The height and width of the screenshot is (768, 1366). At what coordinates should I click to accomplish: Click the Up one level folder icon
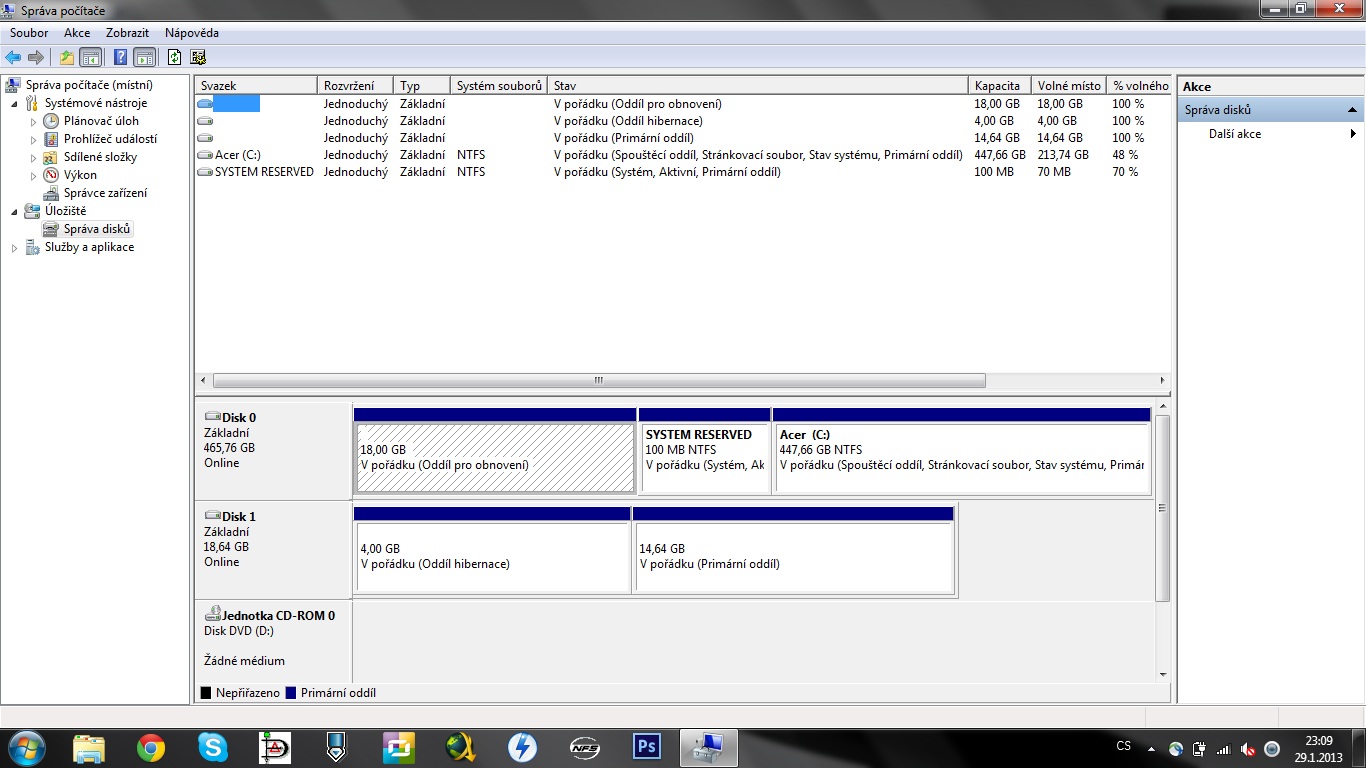coord(67,57)
